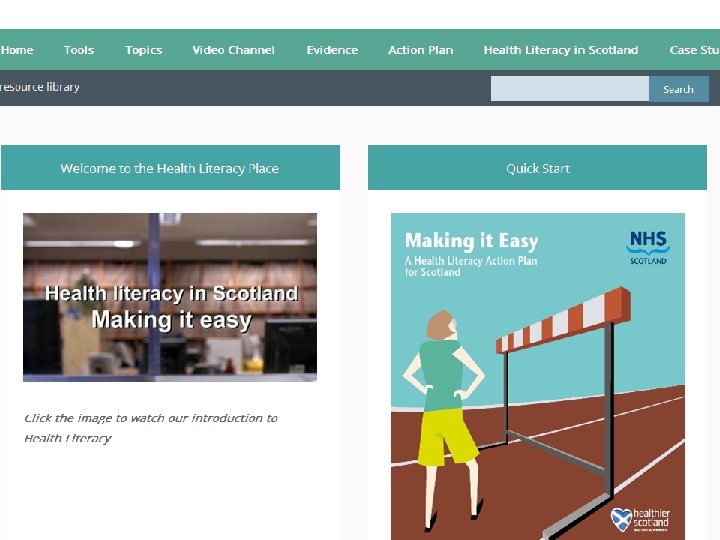Open Health Literacy in Scotland menu
720x540 pixels.
click(x=561, y=50)
